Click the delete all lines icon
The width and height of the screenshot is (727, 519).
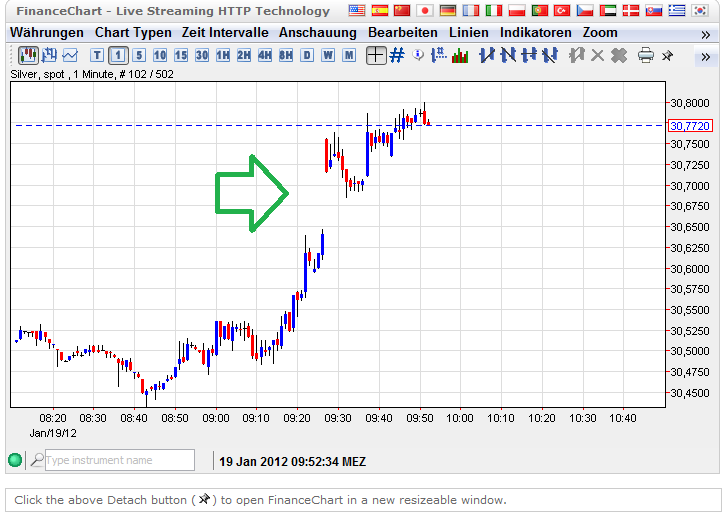[x=619, y=56]
